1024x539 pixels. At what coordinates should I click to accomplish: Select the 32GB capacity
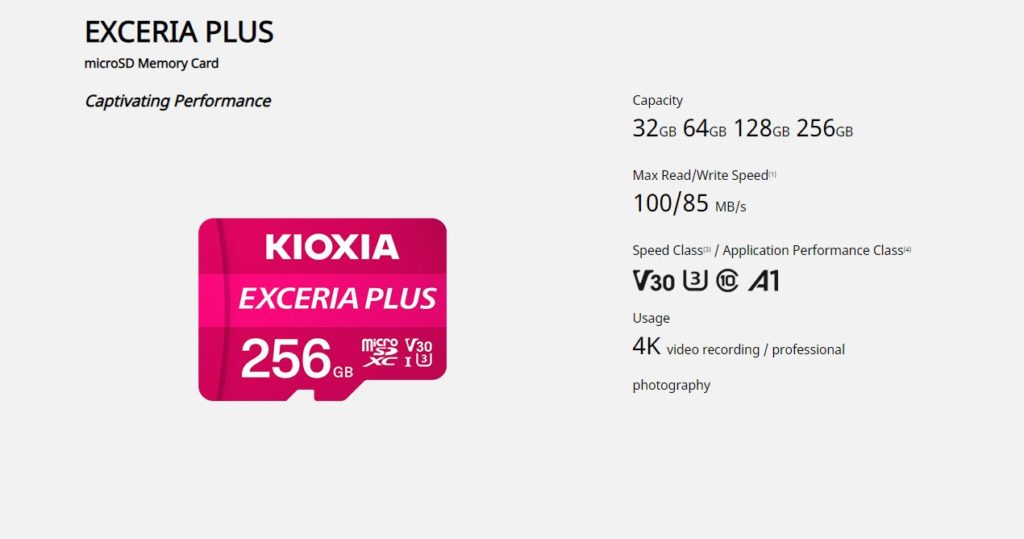[x=654, y=129]
